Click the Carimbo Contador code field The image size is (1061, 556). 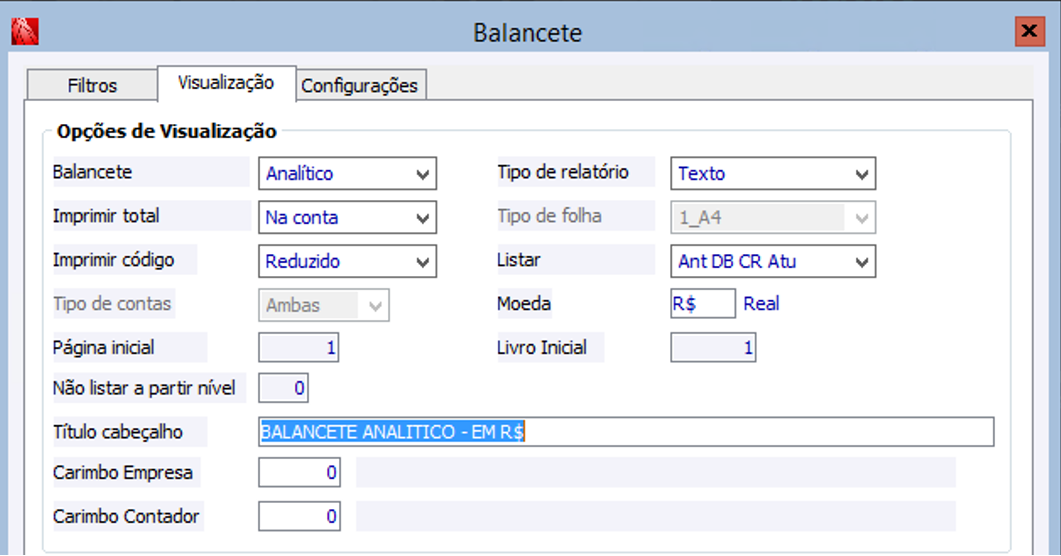tap(299, 517)
